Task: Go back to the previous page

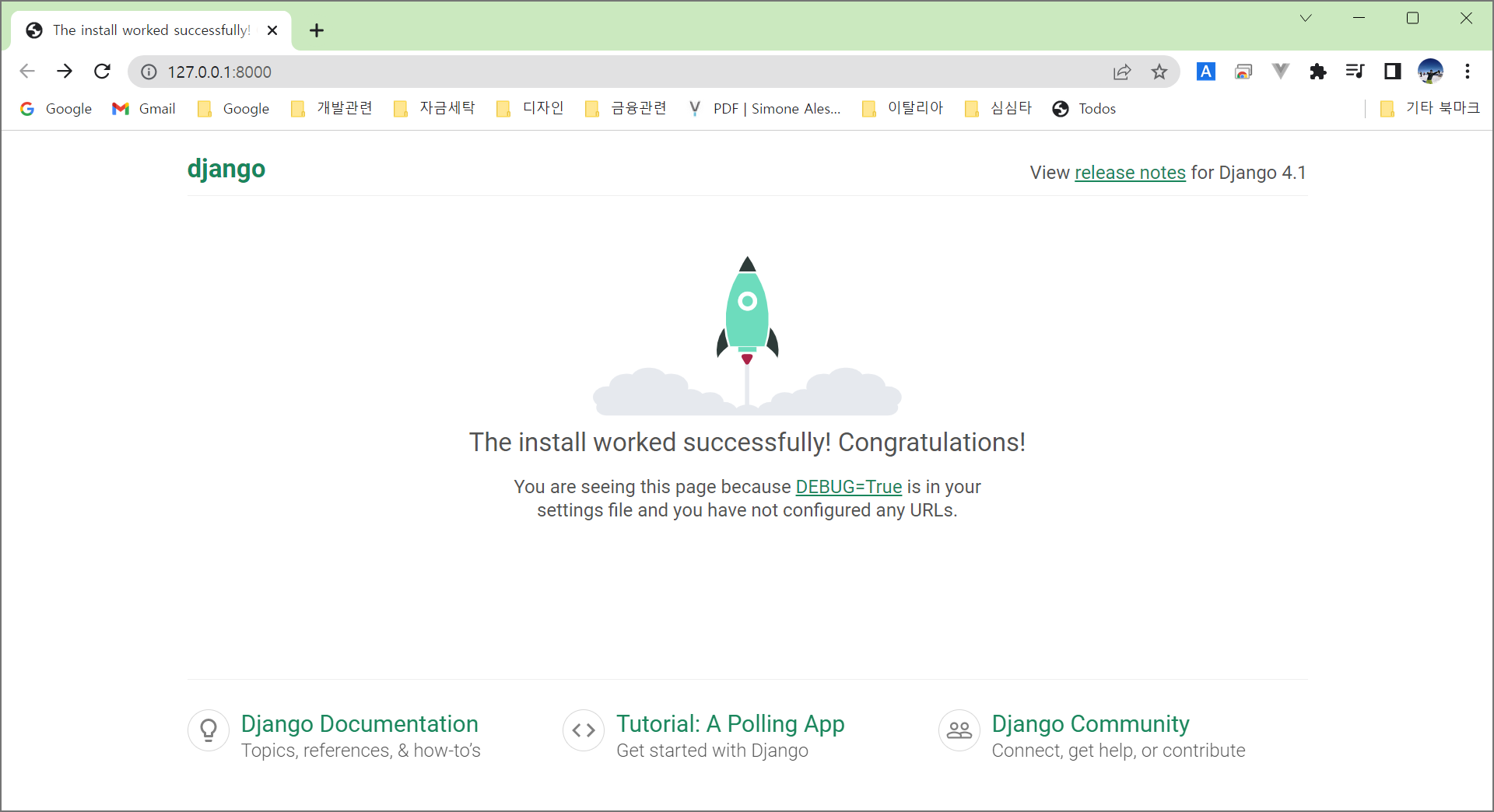Action: 27,72
